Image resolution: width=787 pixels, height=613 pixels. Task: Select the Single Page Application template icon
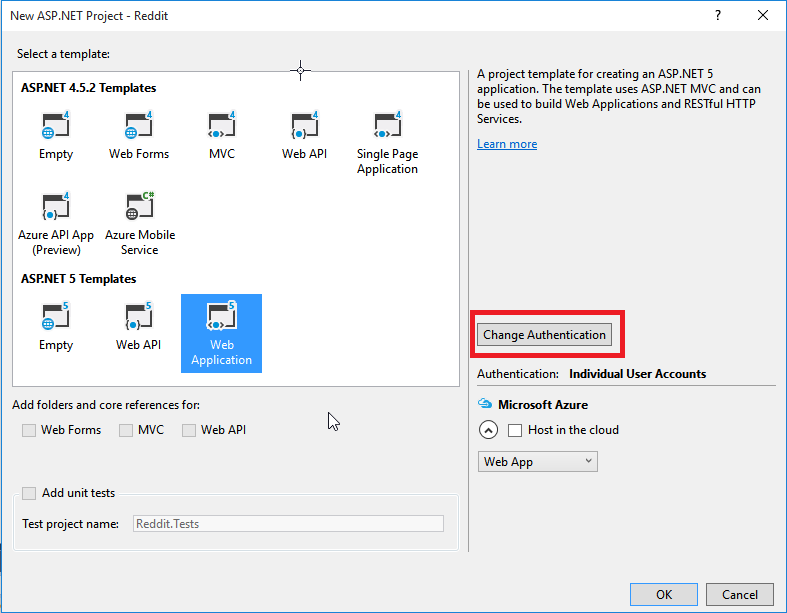point(387,125)
